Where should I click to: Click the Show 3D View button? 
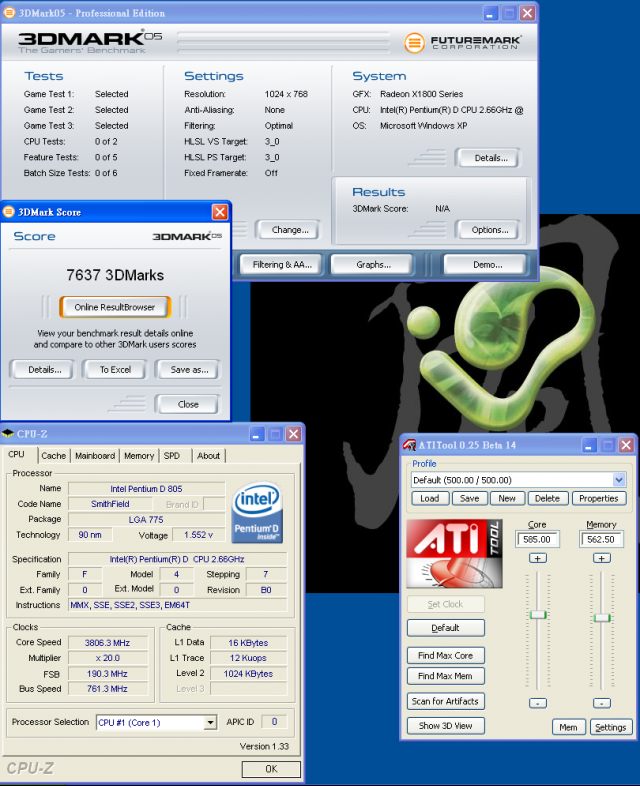[446, 726]
